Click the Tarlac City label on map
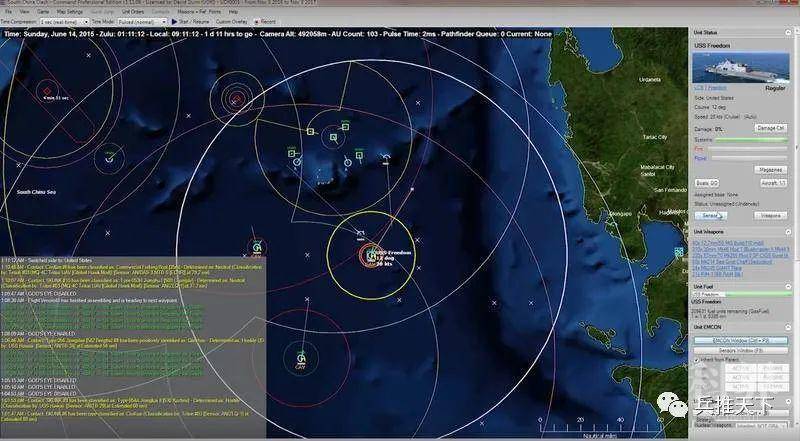This screenshot has height=441, width=800. tap(655, 137)
